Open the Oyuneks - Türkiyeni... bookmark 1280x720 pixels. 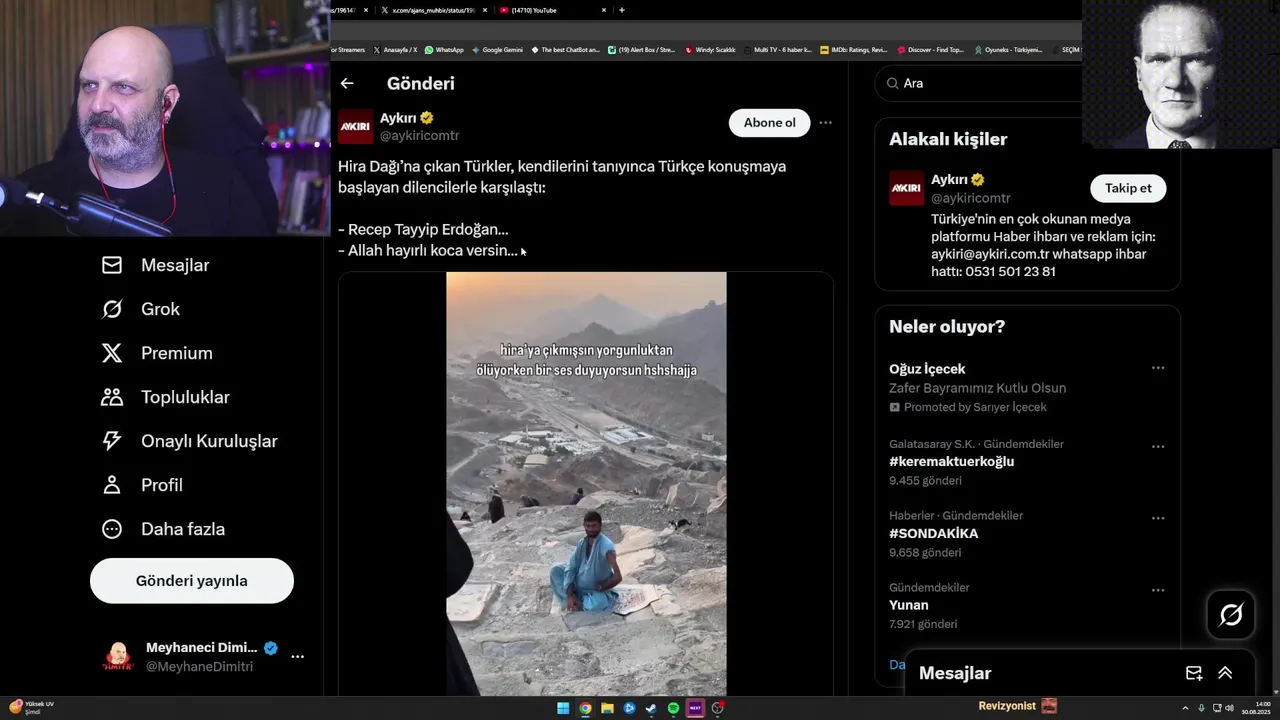[x=1008, y=49]
